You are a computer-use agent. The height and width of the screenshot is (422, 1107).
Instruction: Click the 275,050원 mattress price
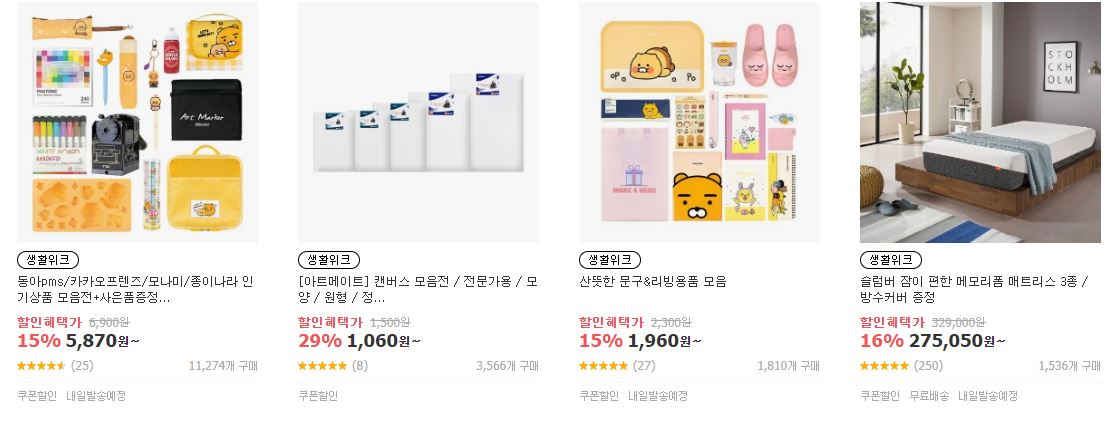pos(957,341)
